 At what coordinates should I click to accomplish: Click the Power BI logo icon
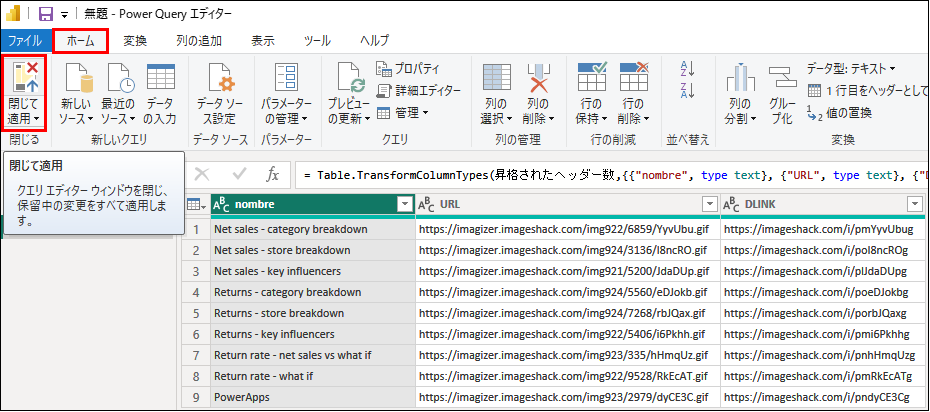click(13, 13)
